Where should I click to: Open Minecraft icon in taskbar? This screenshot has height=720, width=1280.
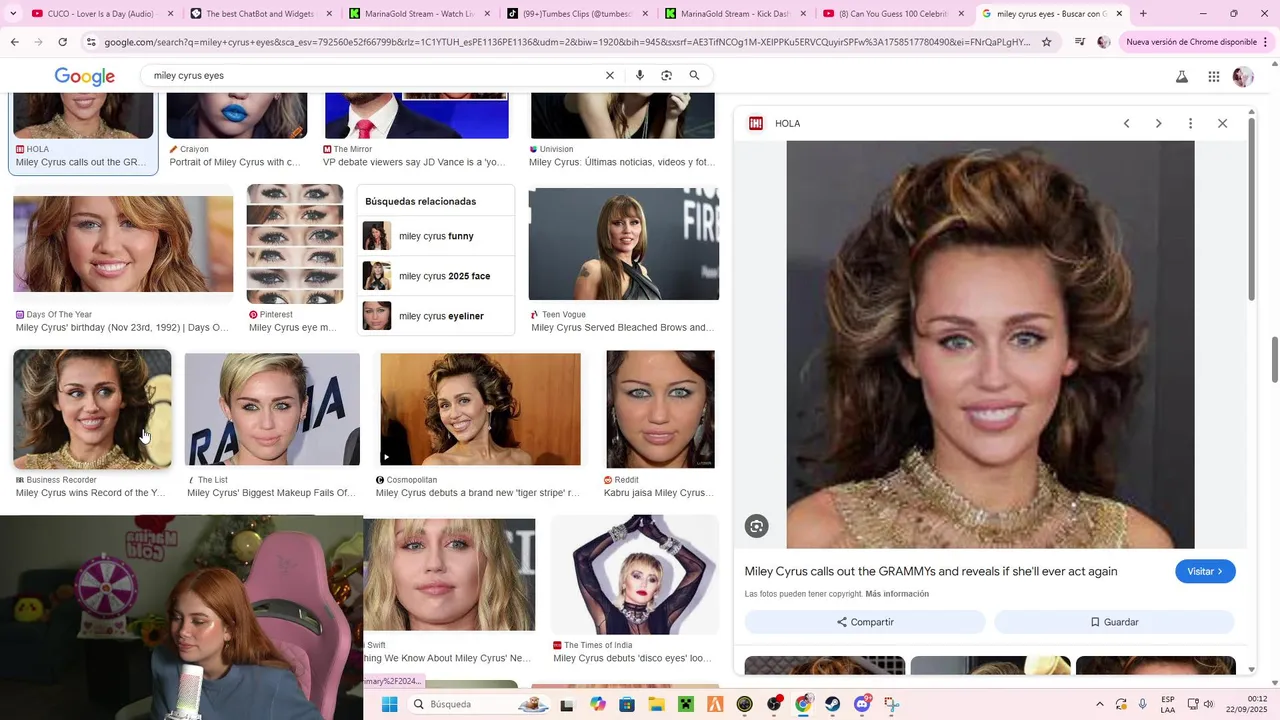tap(685, 704)
